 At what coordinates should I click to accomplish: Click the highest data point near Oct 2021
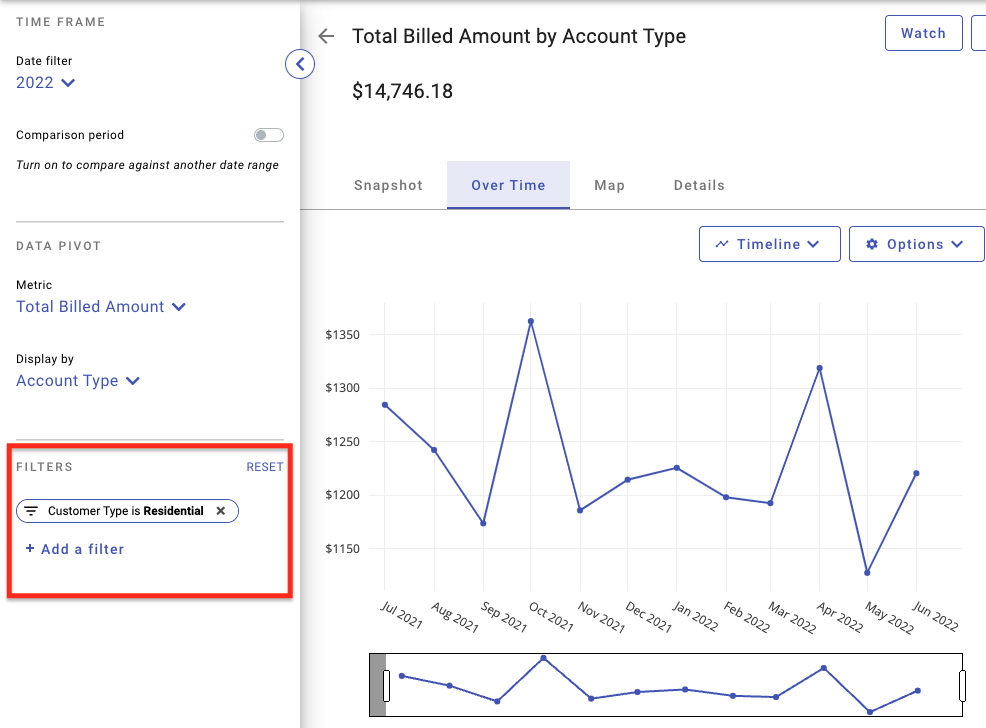[529, 321]
